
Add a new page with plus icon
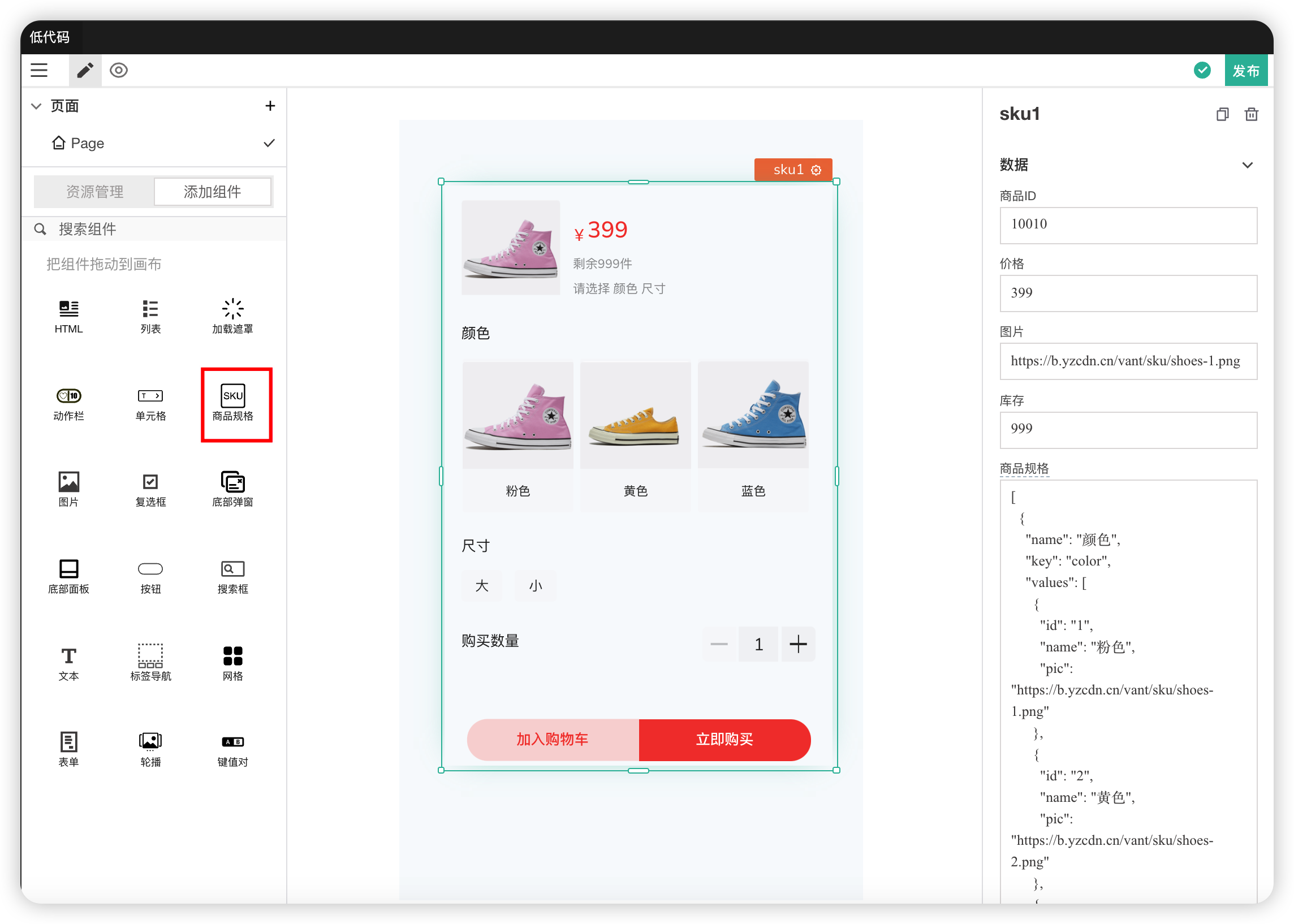point(270,106)
